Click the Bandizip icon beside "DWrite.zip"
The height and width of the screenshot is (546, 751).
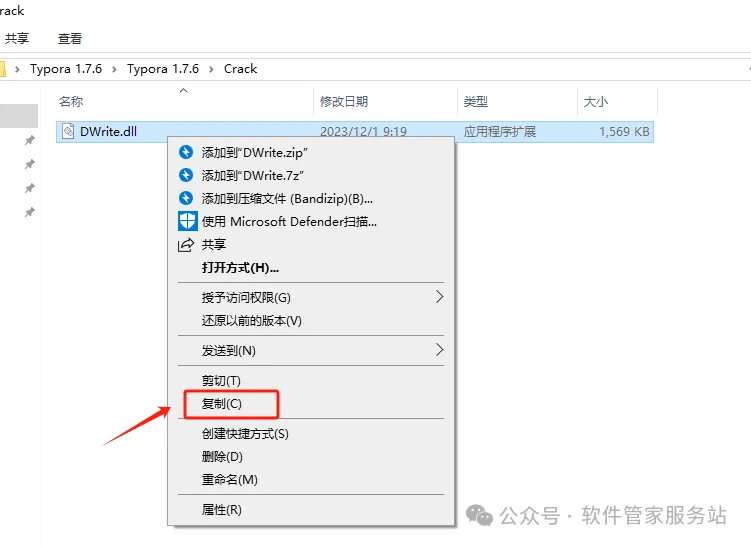186,152
